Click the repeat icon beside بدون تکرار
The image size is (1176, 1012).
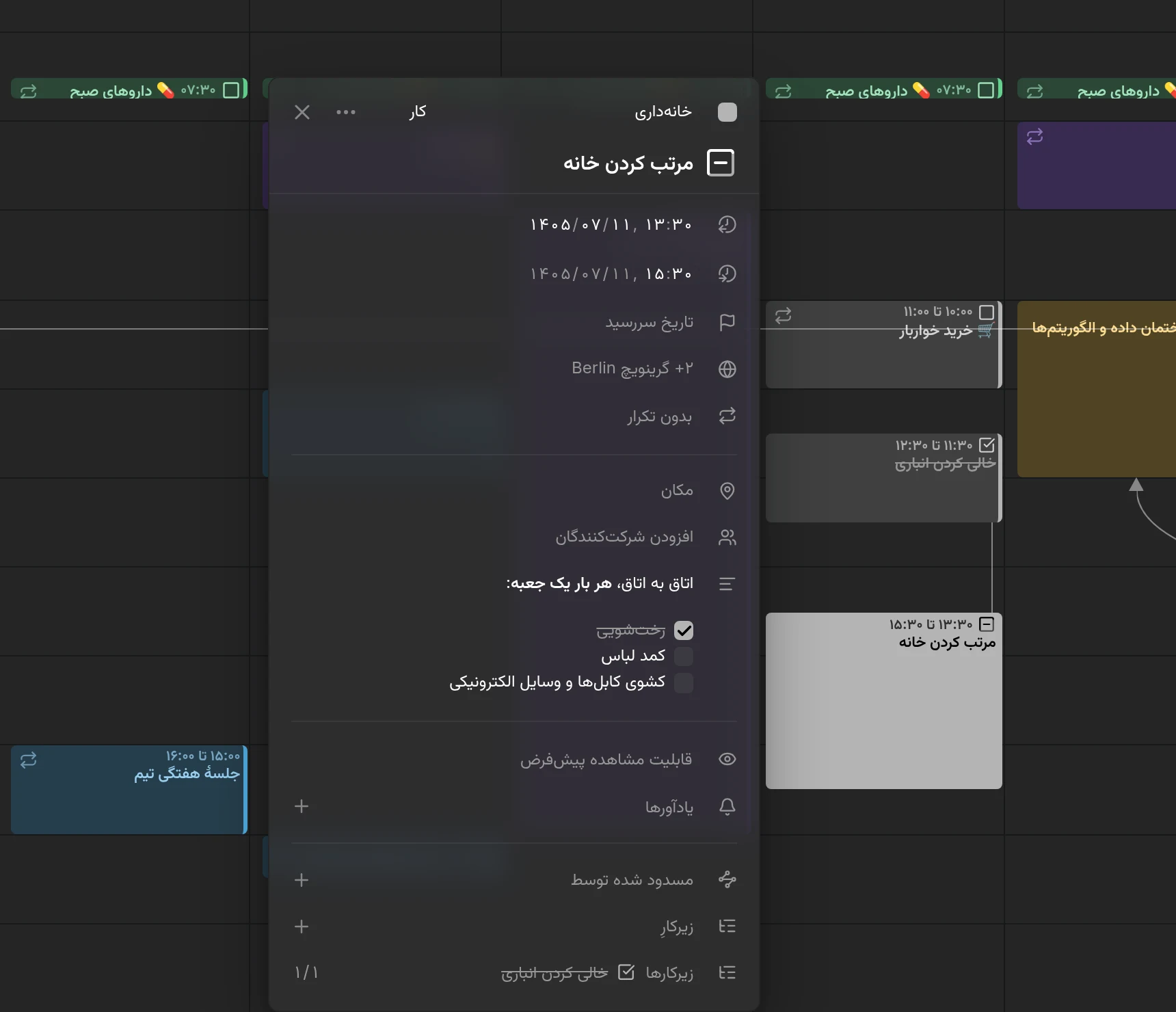[x=727, y=416]
